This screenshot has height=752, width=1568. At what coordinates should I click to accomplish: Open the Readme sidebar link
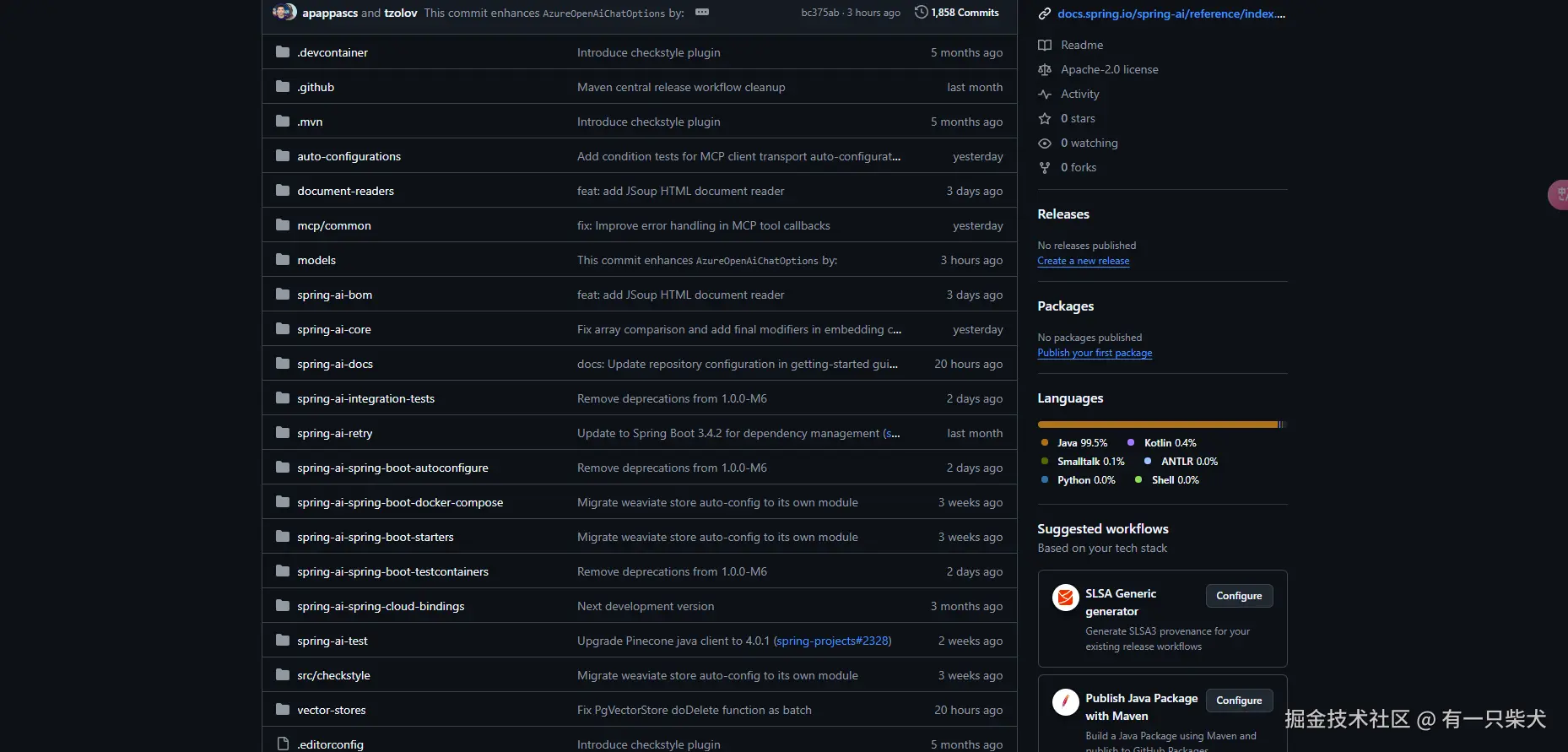tap(1082, 45)
